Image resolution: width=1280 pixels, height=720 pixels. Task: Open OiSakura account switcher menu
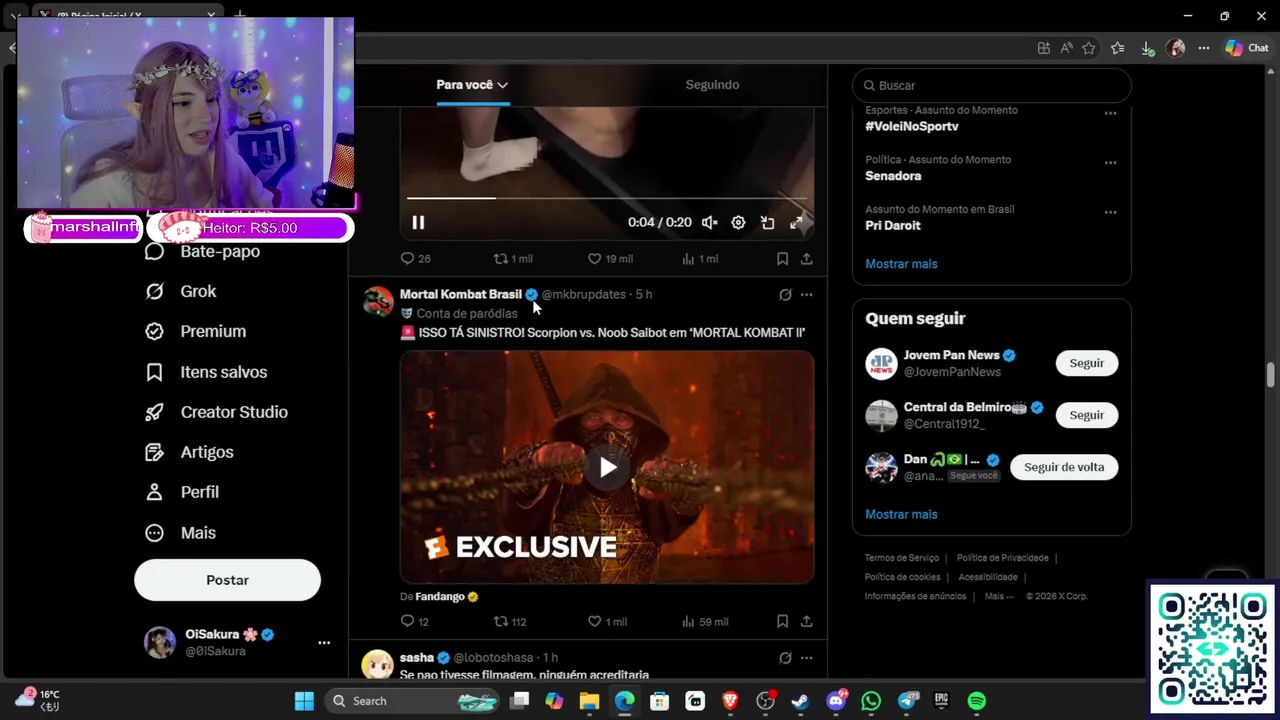(x=238, y=642)
